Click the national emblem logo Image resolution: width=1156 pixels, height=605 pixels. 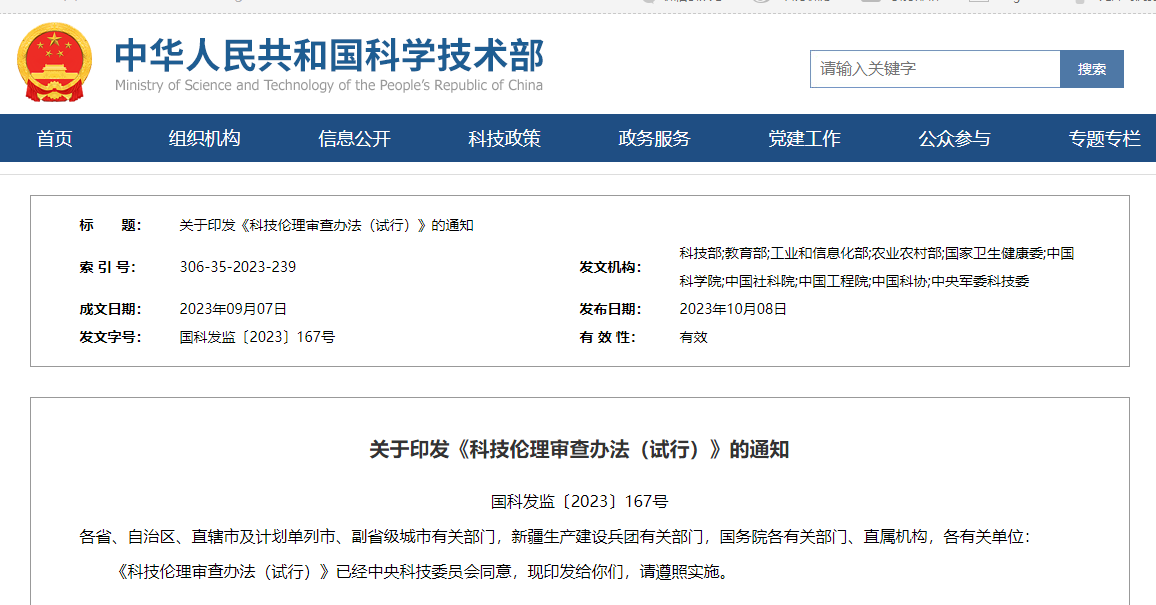coord(54,63)
